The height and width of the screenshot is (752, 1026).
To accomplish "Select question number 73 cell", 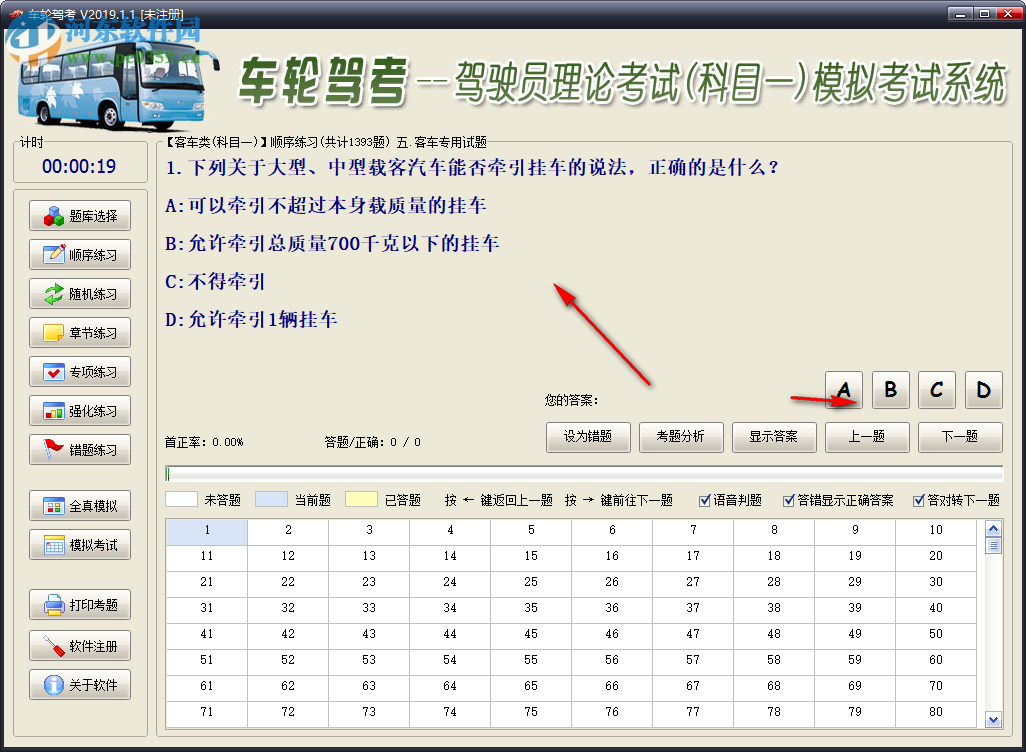I will click(369, 713).
